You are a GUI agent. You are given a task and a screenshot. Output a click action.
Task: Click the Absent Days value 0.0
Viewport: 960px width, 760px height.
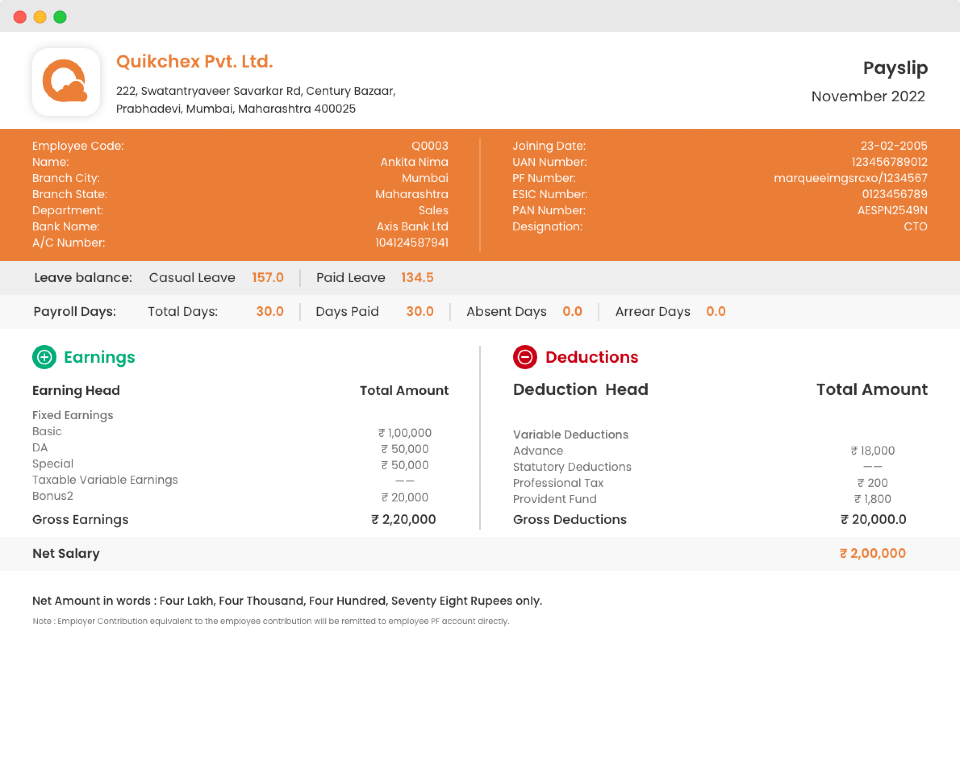(x=572, y=312)
